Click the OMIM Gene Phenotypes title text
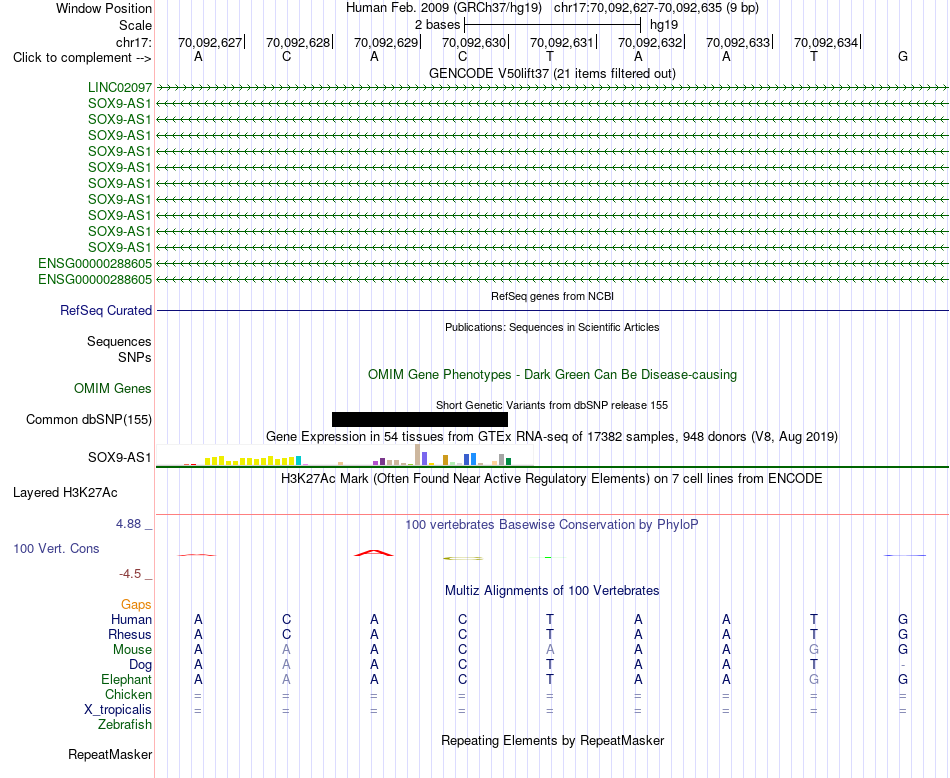The image size is (950, 778). [x=552, y=374]
